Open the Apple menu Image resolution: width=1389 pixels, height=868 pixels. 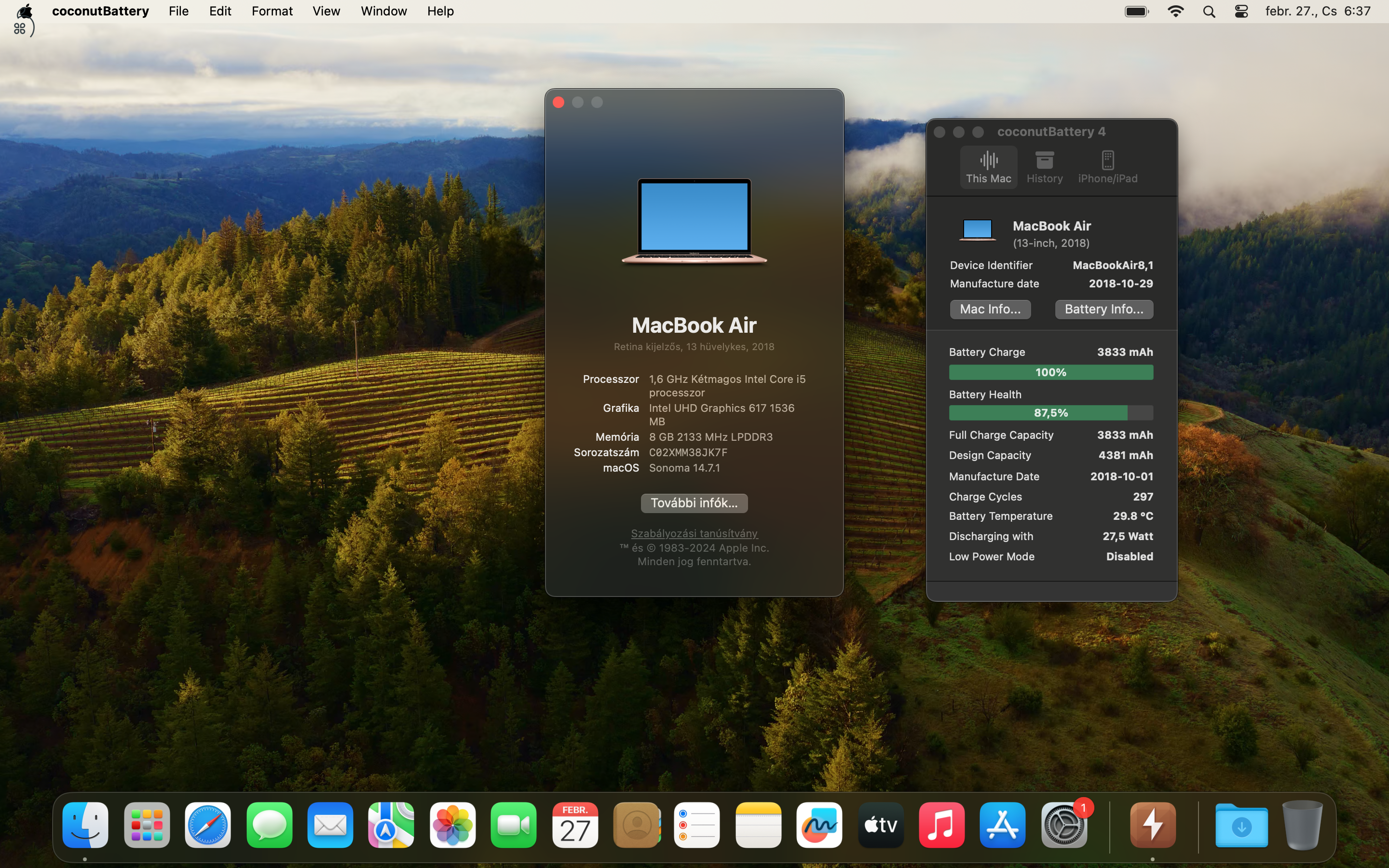[25, 12]
